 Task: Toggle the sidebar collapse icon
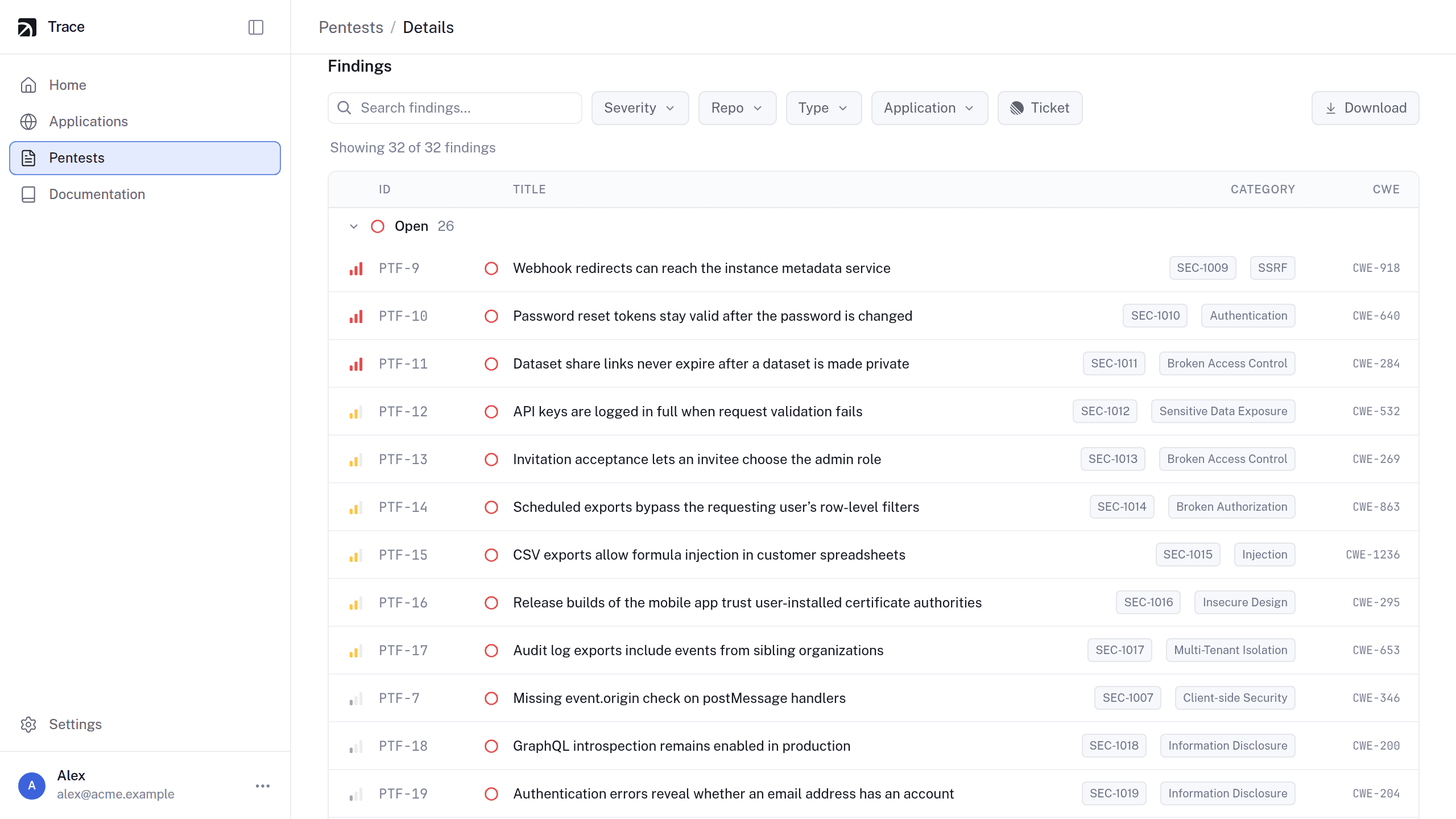tap(256, 27)
